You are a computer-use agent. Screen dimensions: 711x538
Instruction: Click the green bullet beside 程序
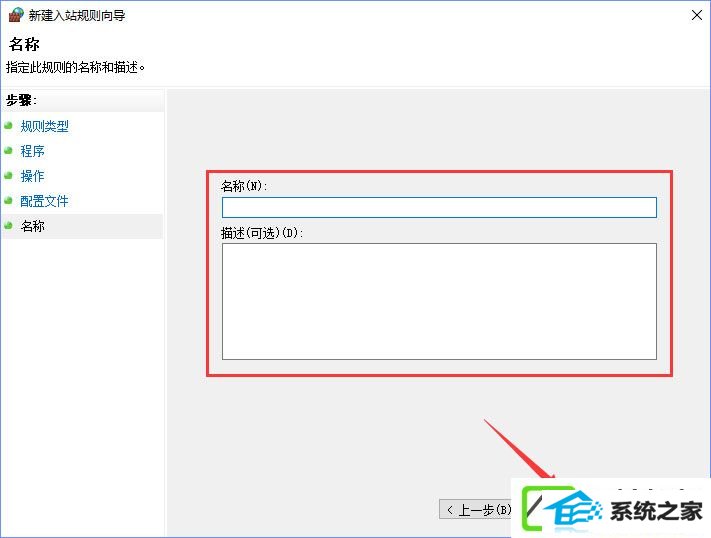point(8,151)
